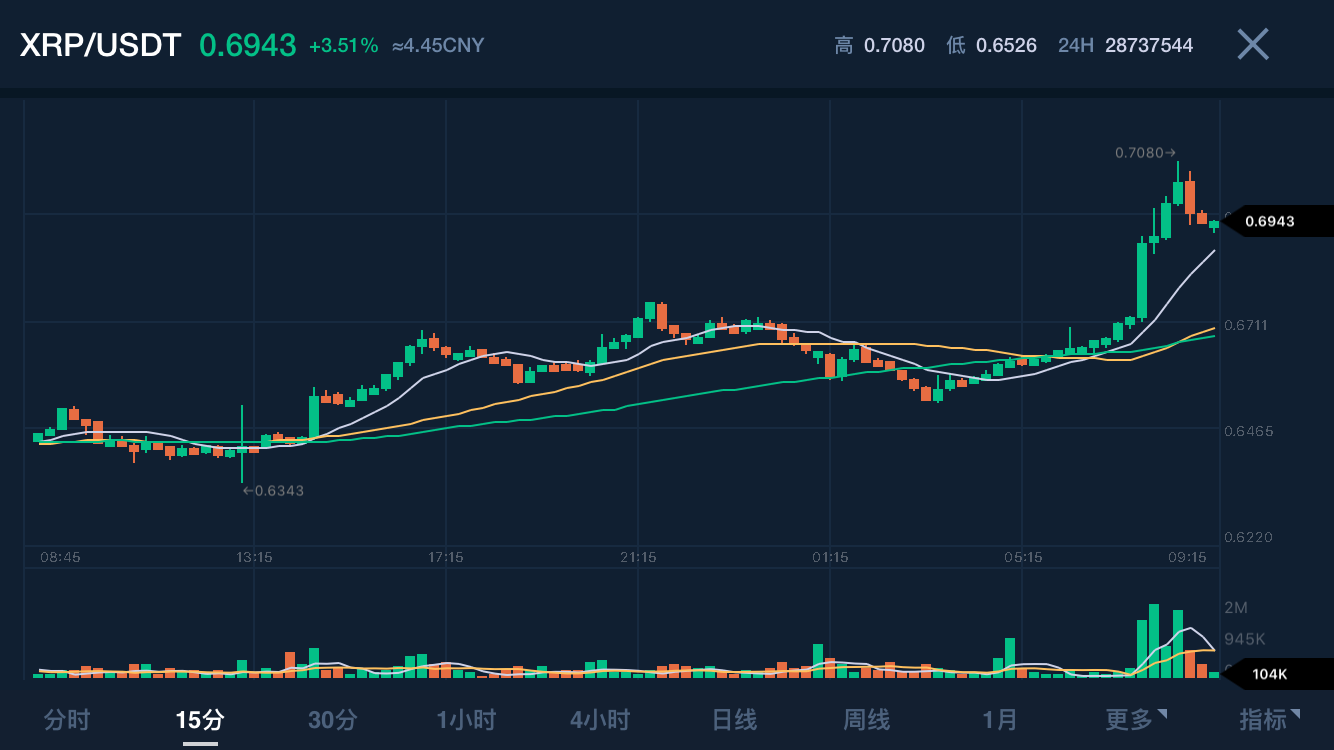1334x750 pixels.
Task: Switch chart to 1小时 interval
Action: point(466,719)
